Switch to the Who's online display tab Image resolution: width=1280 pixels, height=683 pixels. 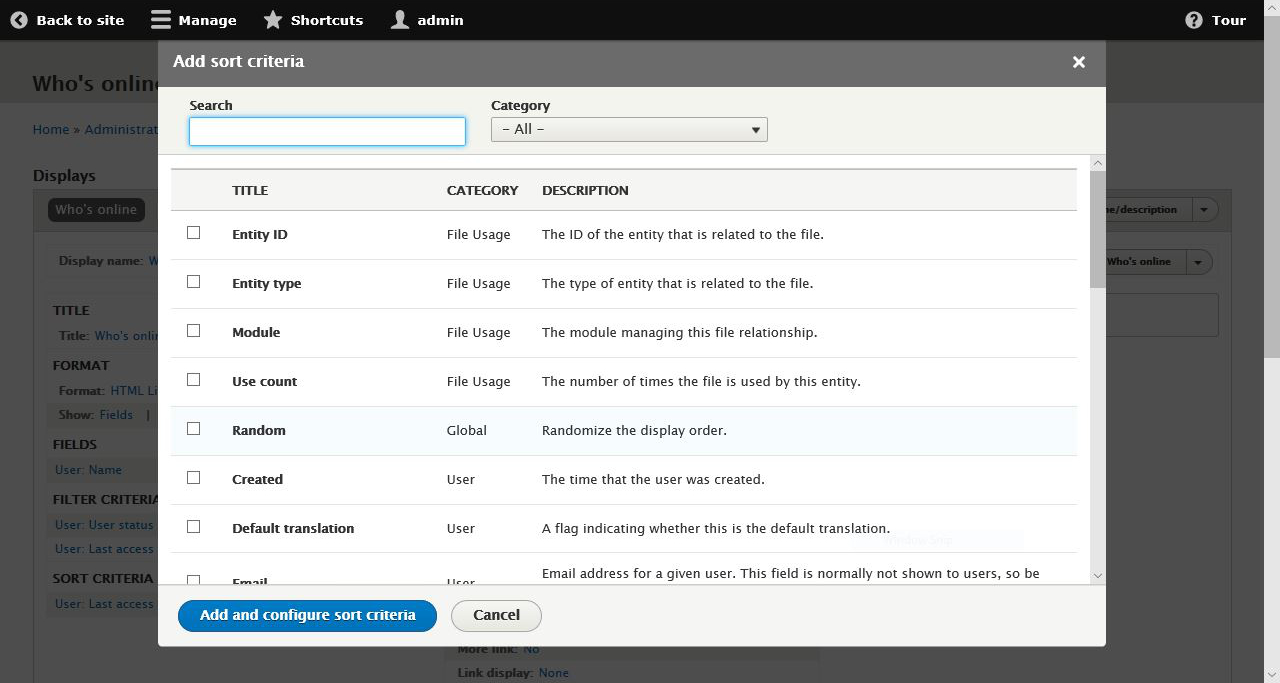[96, 209]
